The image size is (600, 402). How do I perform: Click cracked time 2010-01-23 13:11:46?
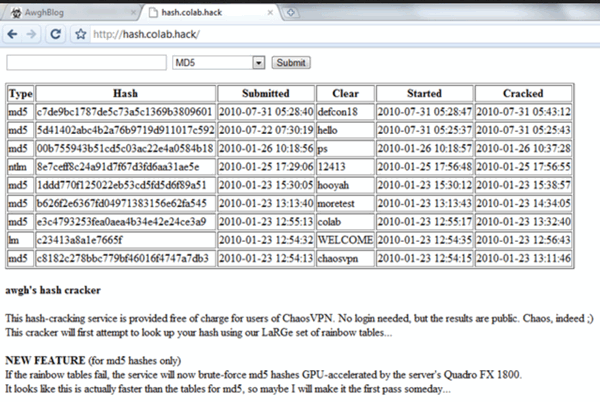coord(523,259)
